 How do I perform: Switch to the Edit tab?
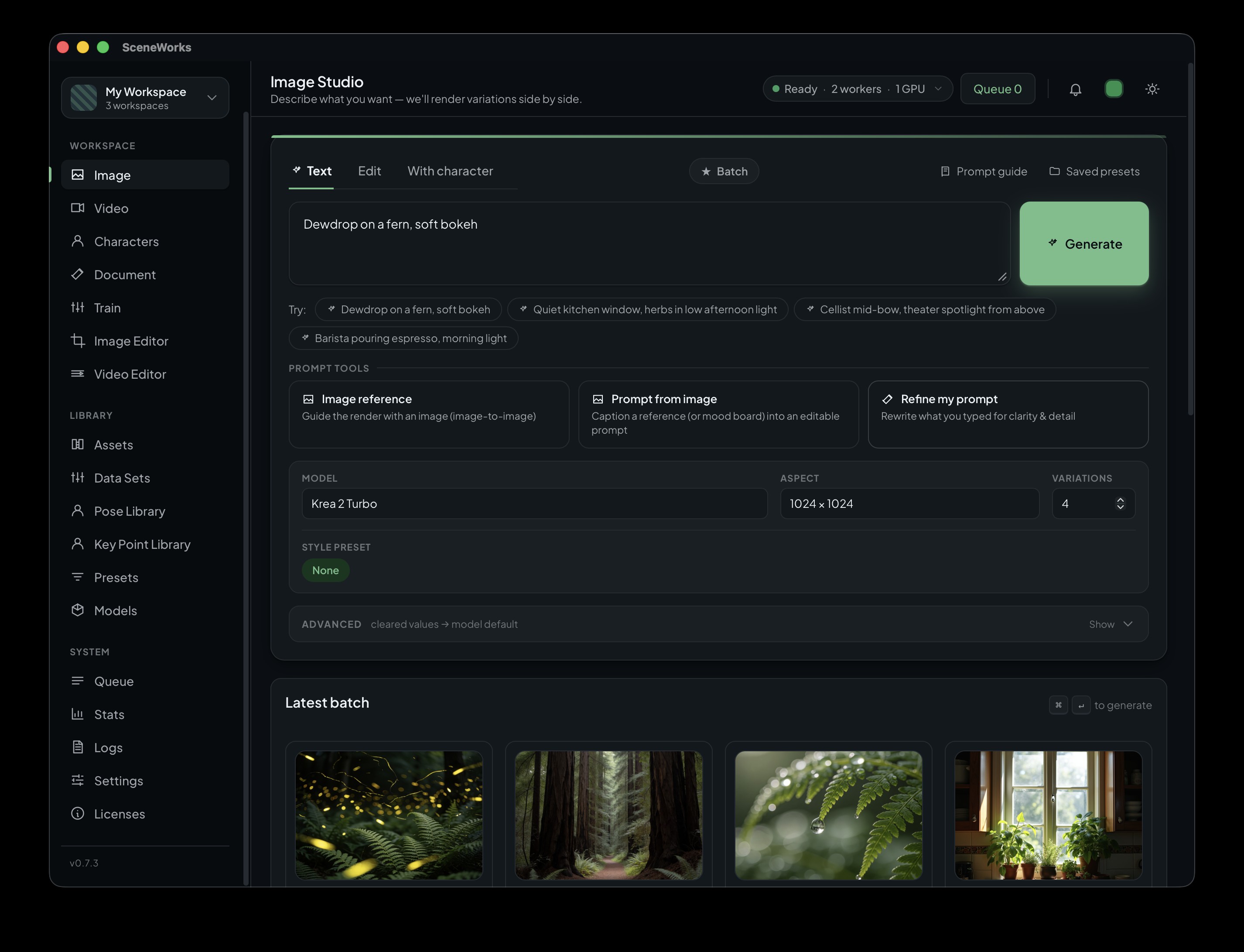click(369, 171)
